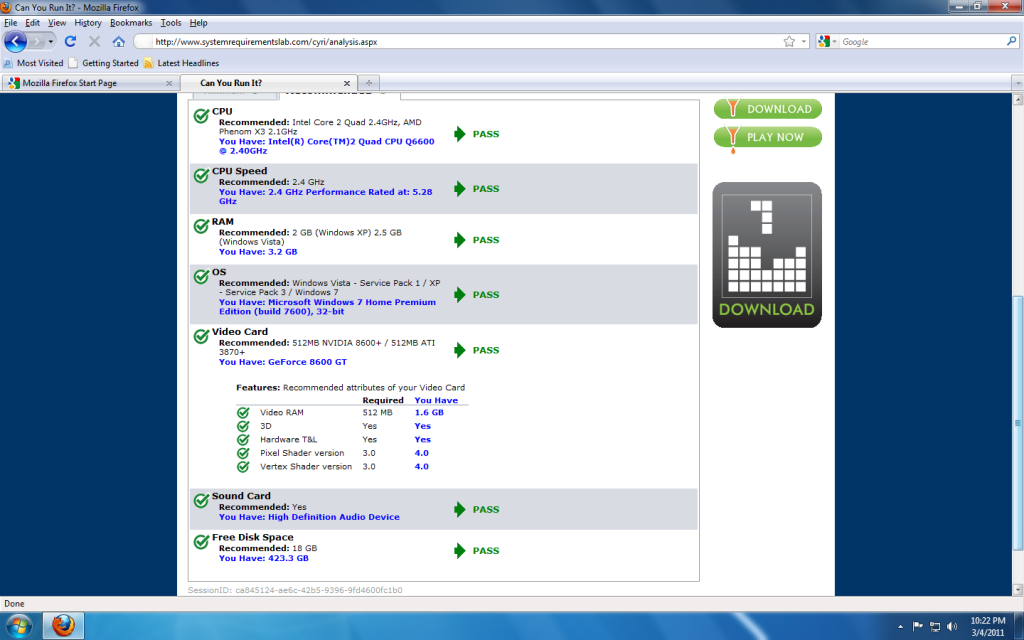
Task: Click the OS green checkmark icon
Action: coord(201,276)
